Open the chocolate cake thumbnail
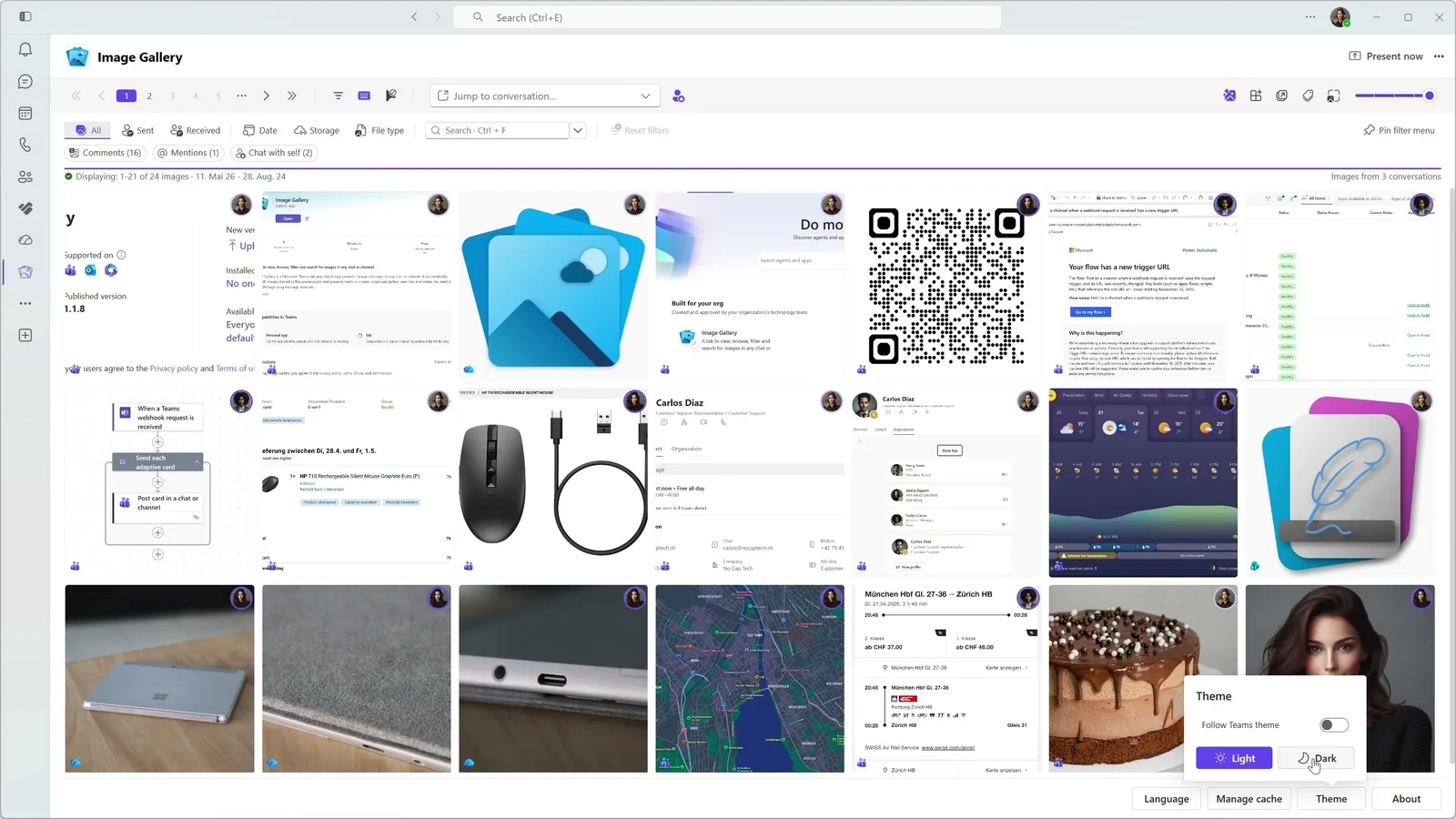 tap(1143, 679)
